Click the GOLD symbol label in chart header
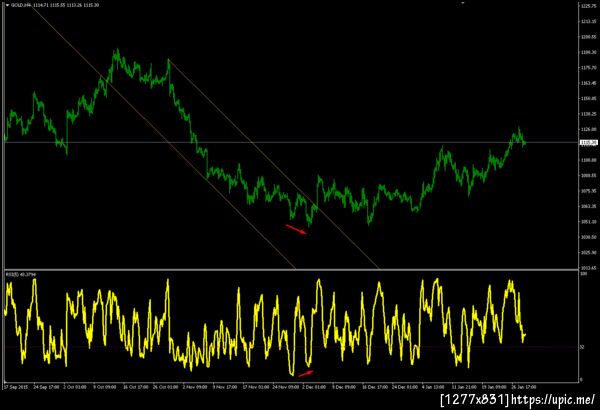 [19, 5]
